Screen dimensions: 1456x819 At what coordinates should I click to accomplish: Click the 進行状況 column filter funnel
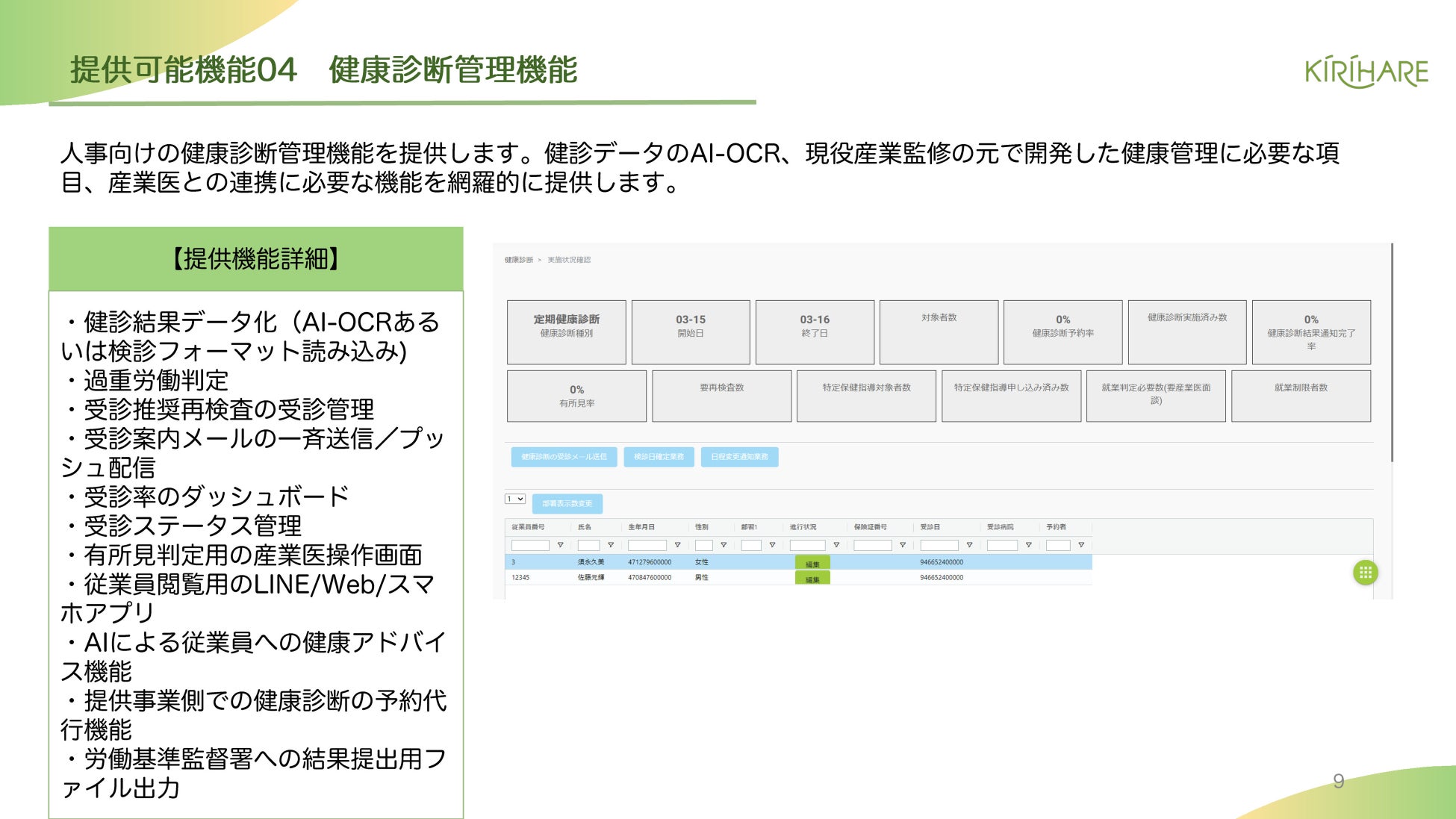(836, 545)
